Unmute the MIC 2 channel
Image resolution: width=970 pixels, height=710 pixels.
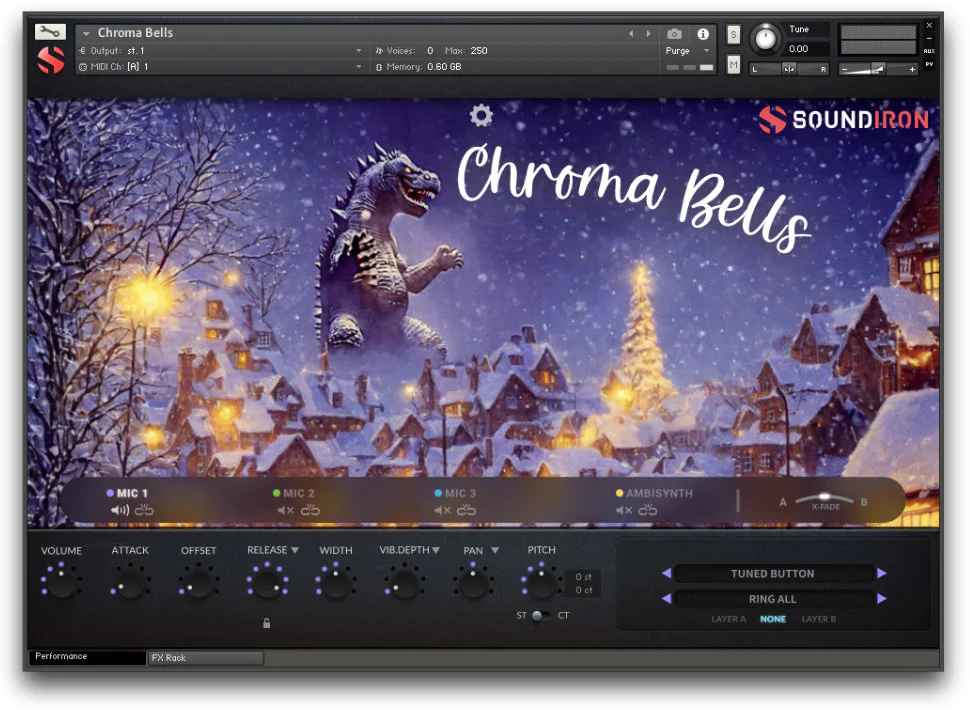pyautogui.click(x=283, y=510)
